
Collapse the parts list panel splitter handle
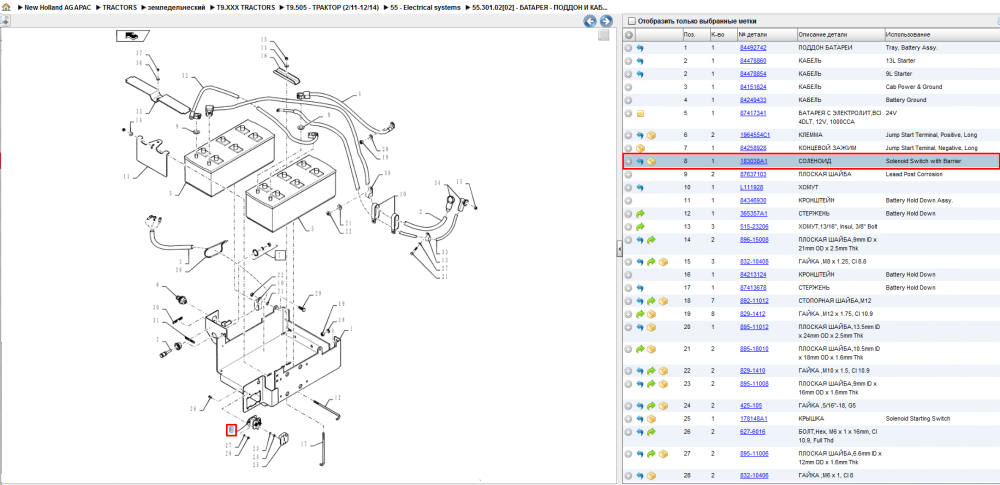click(x=619, y=250)
